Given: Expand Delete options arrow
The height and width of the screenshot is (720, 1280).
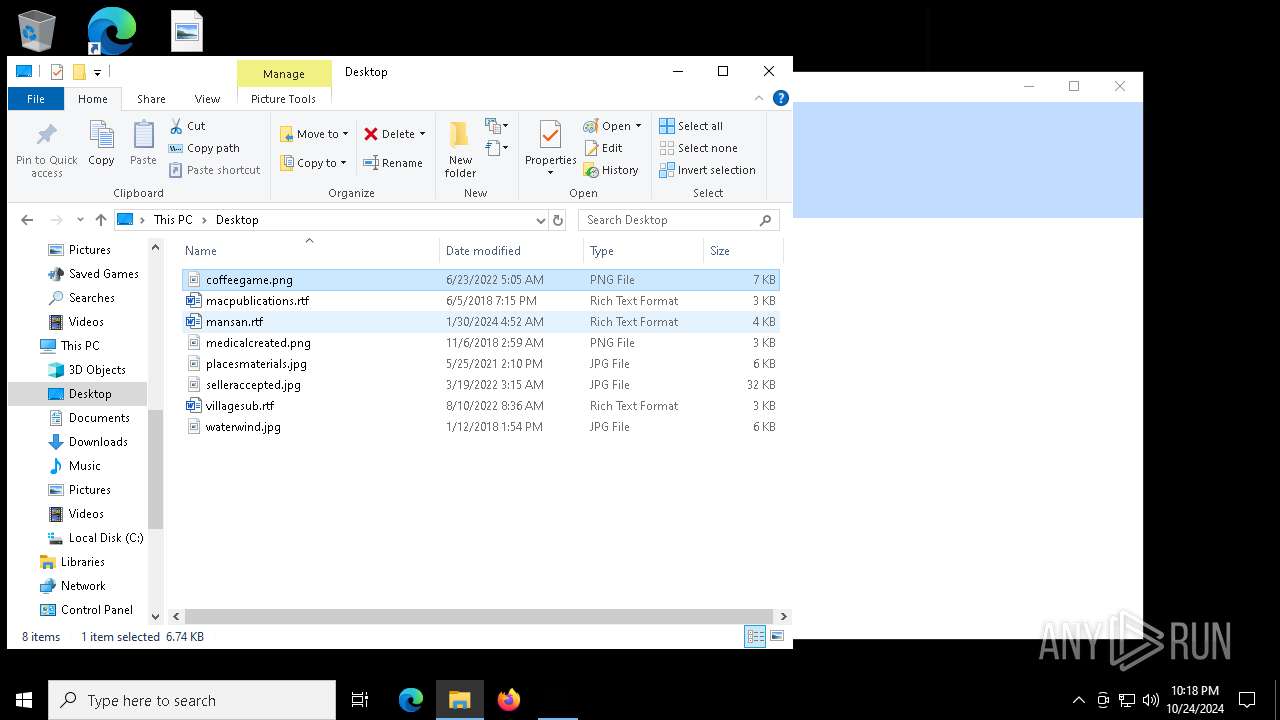Looking at the screenshot, I should point(422,134).
